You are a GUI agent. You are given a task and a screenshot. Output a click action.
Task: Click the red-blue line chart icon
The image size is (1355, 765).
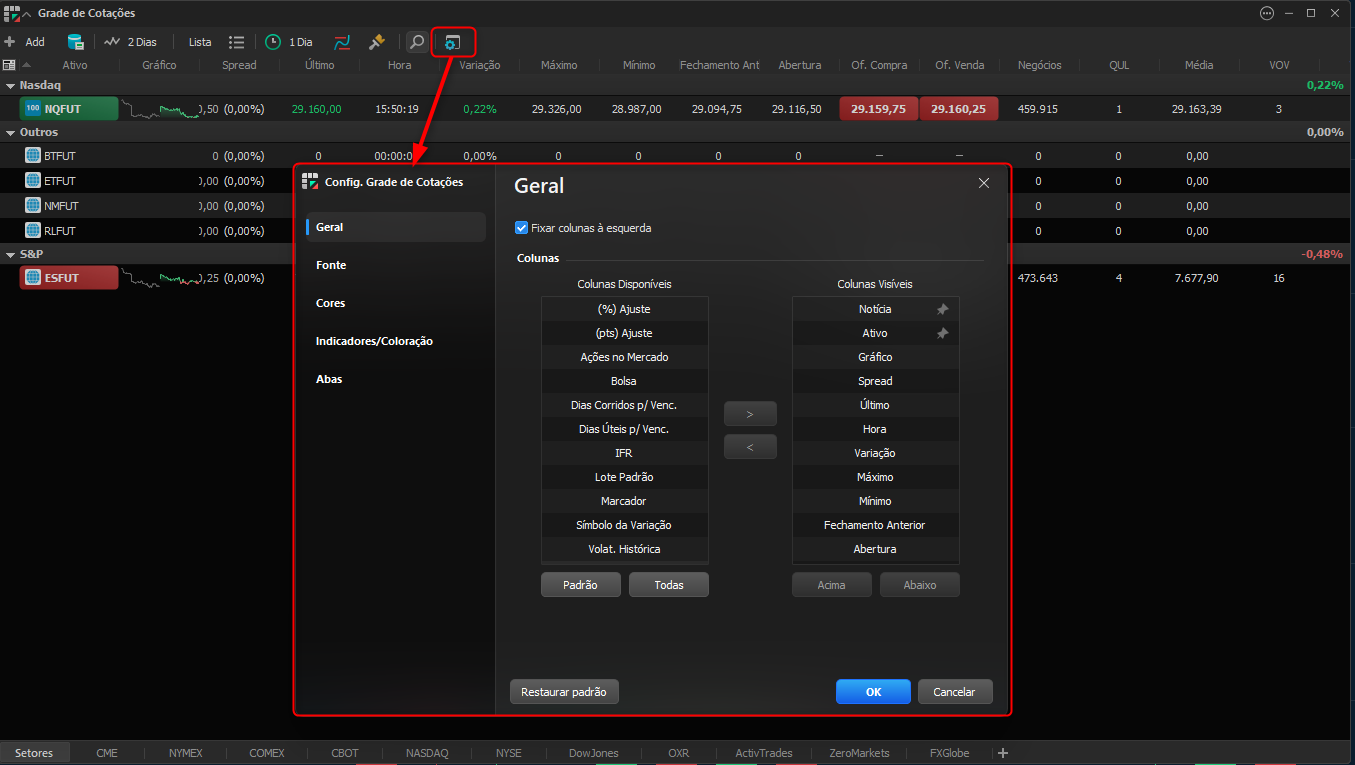pos(342,42)
